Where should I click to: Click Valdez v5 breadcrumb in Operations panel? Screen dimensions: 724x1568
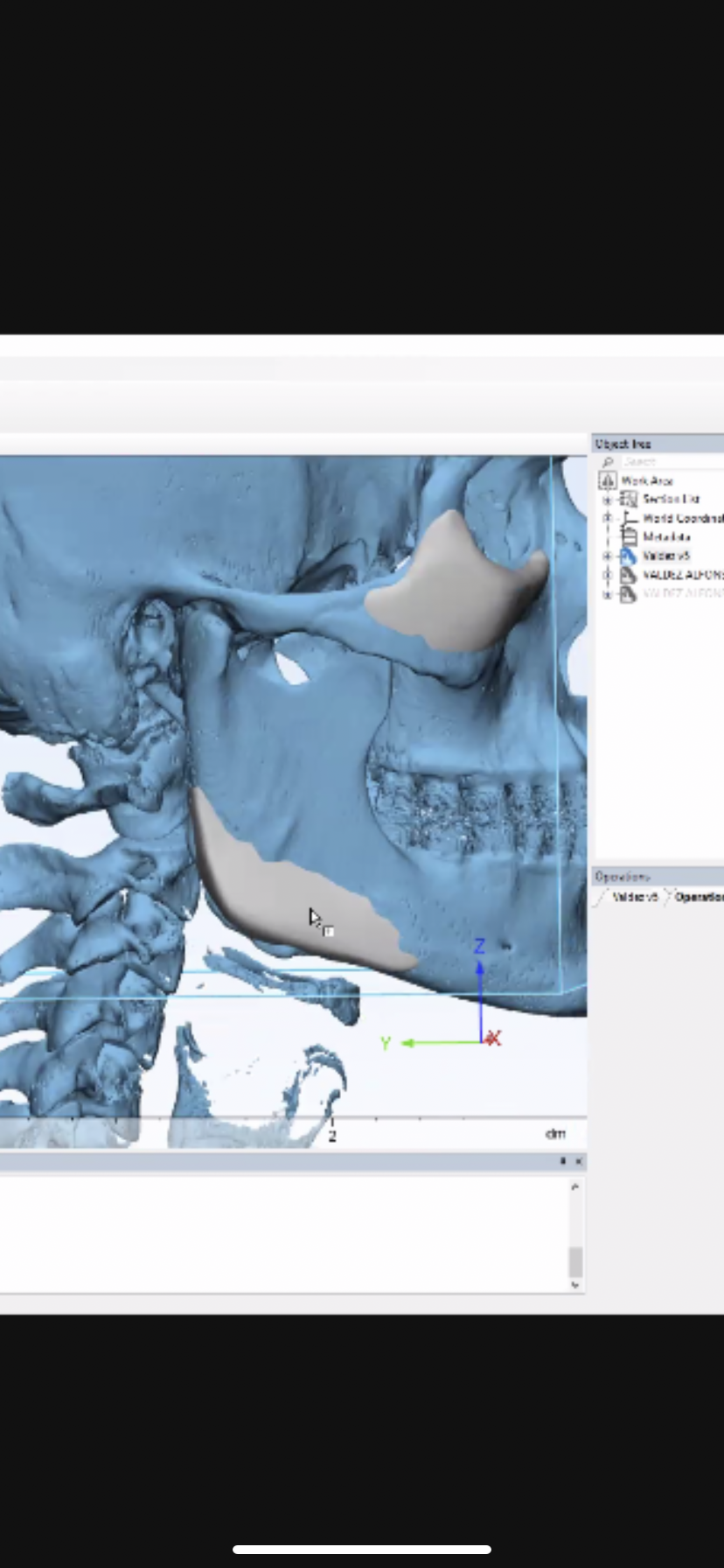pyautogui.click(x=634, y=897)
